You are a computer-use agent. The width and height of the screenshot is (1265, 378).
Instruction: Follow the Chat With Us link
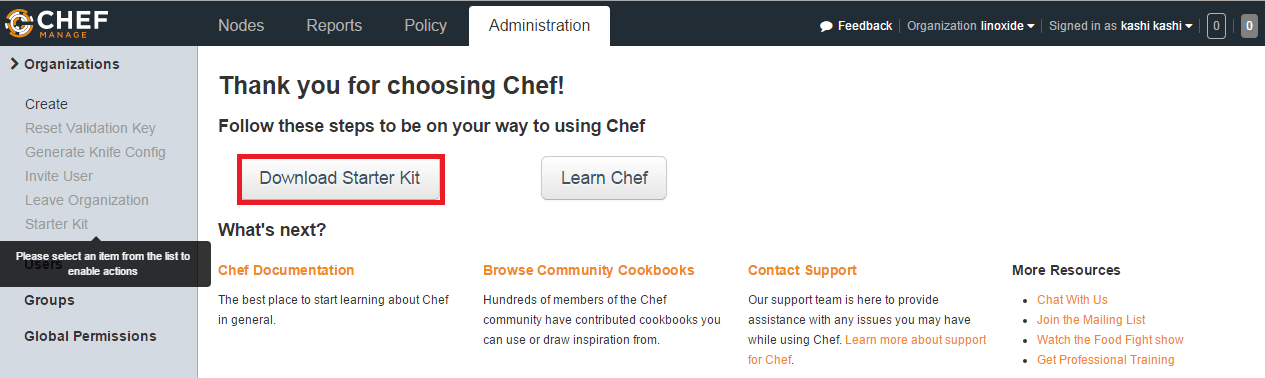(x=1072, y=300)
